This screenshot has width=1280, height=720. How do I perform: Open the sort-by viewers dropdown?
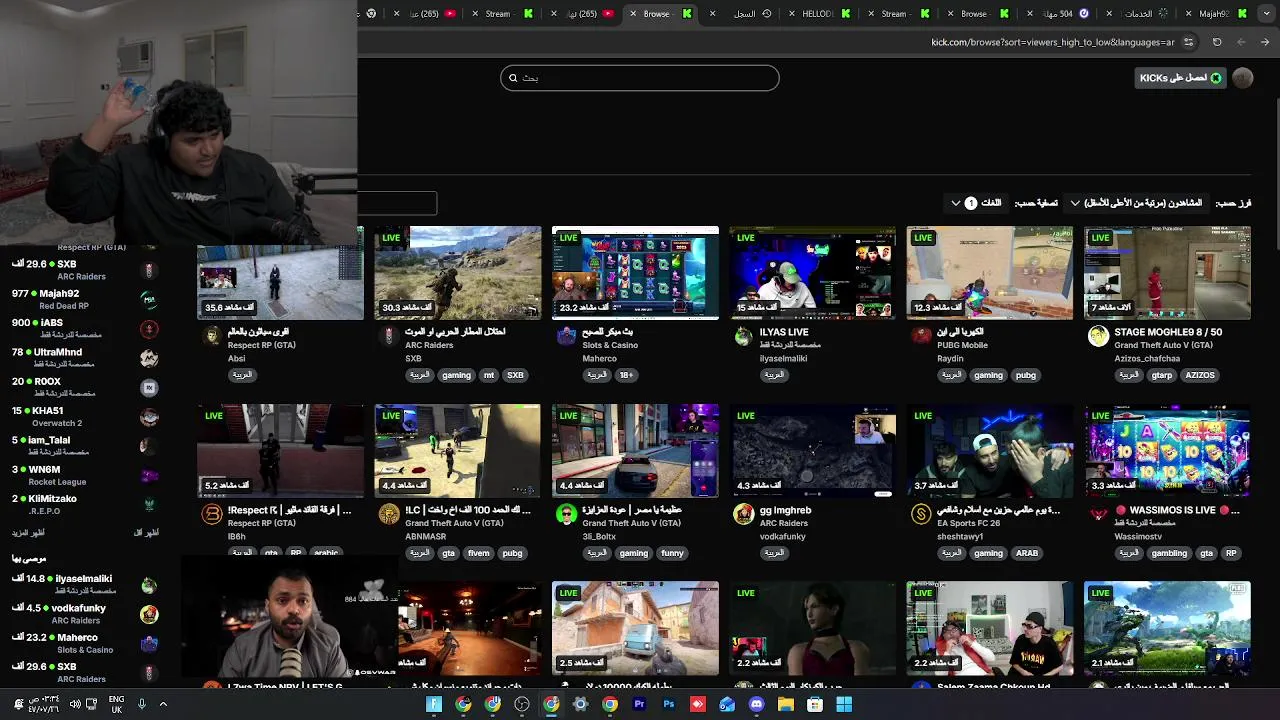click(1136, 203)
